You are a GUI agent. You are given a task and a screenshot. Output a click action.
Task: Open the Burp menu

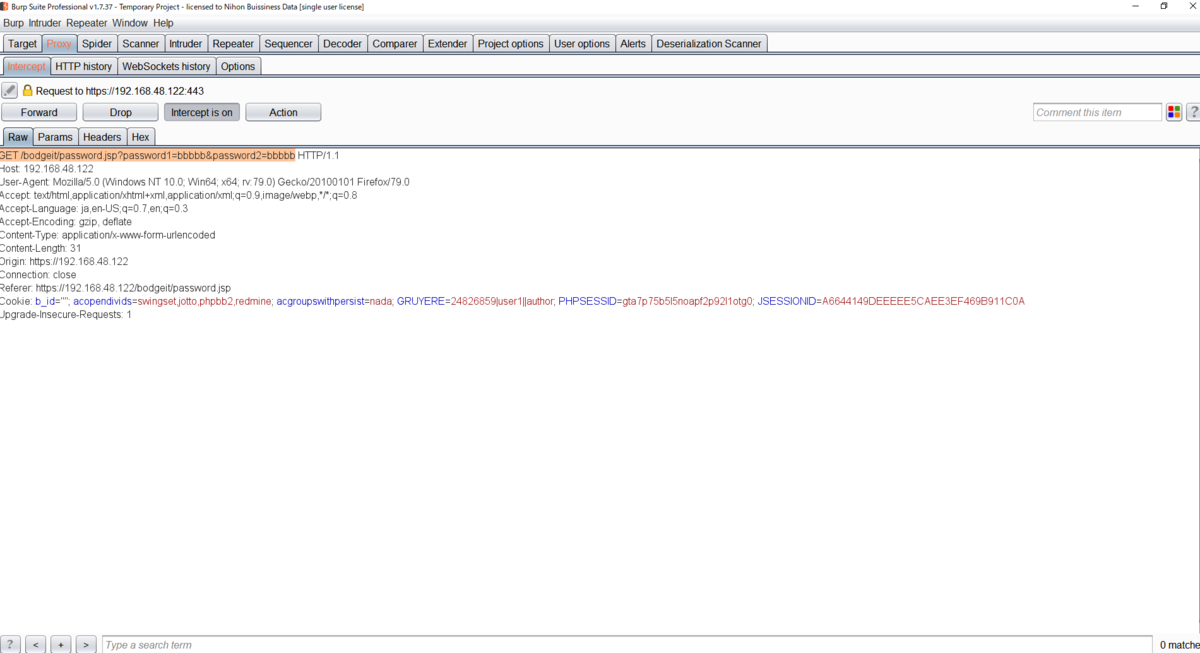click(14, 23)
